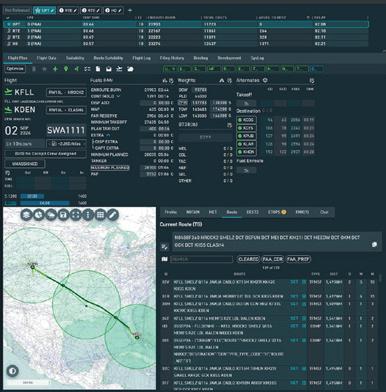Apply the FAA_PREF route filter
Screen dimensions: 386x392
click(x=298, y=259)
